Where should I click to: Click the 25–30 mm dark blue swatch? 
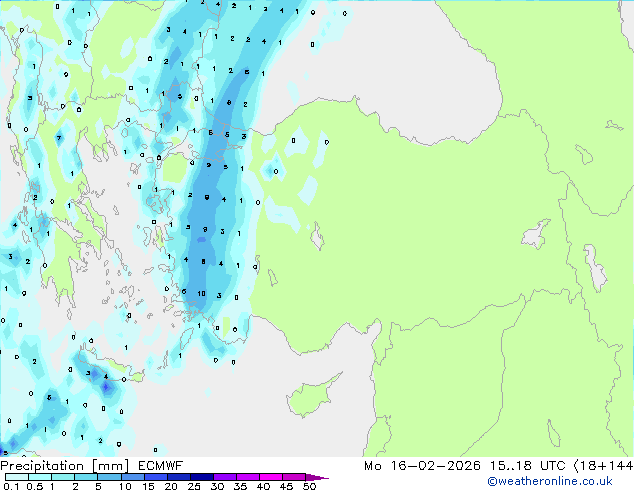201,477
